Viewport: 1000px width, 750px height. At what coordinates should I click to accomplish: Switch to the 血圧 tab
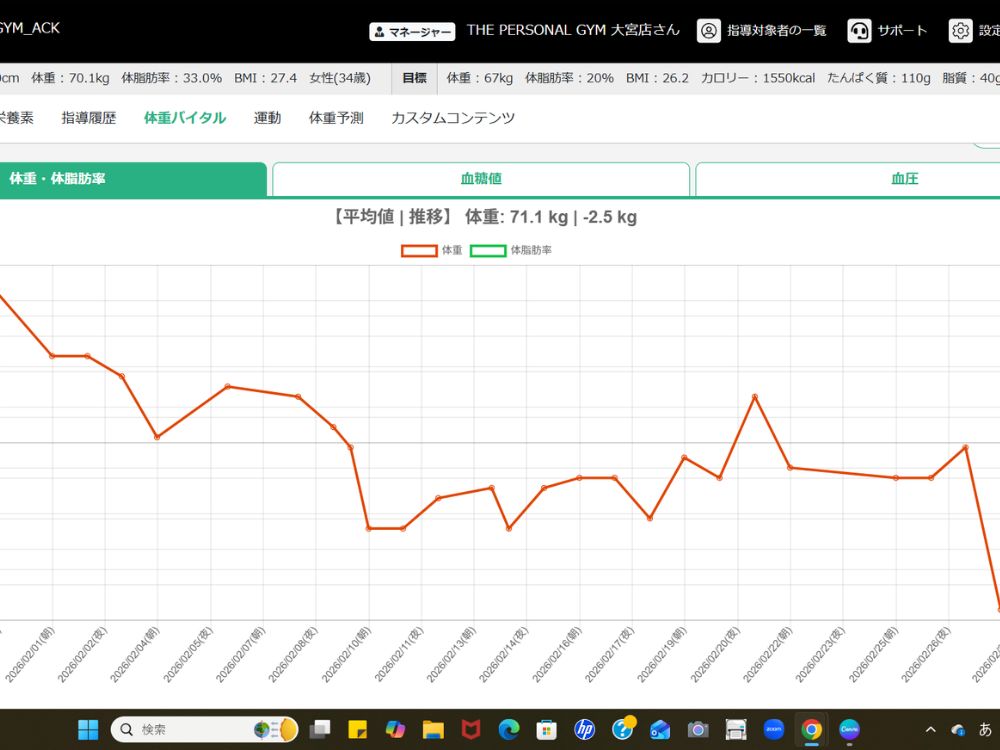tap(904, 179)
